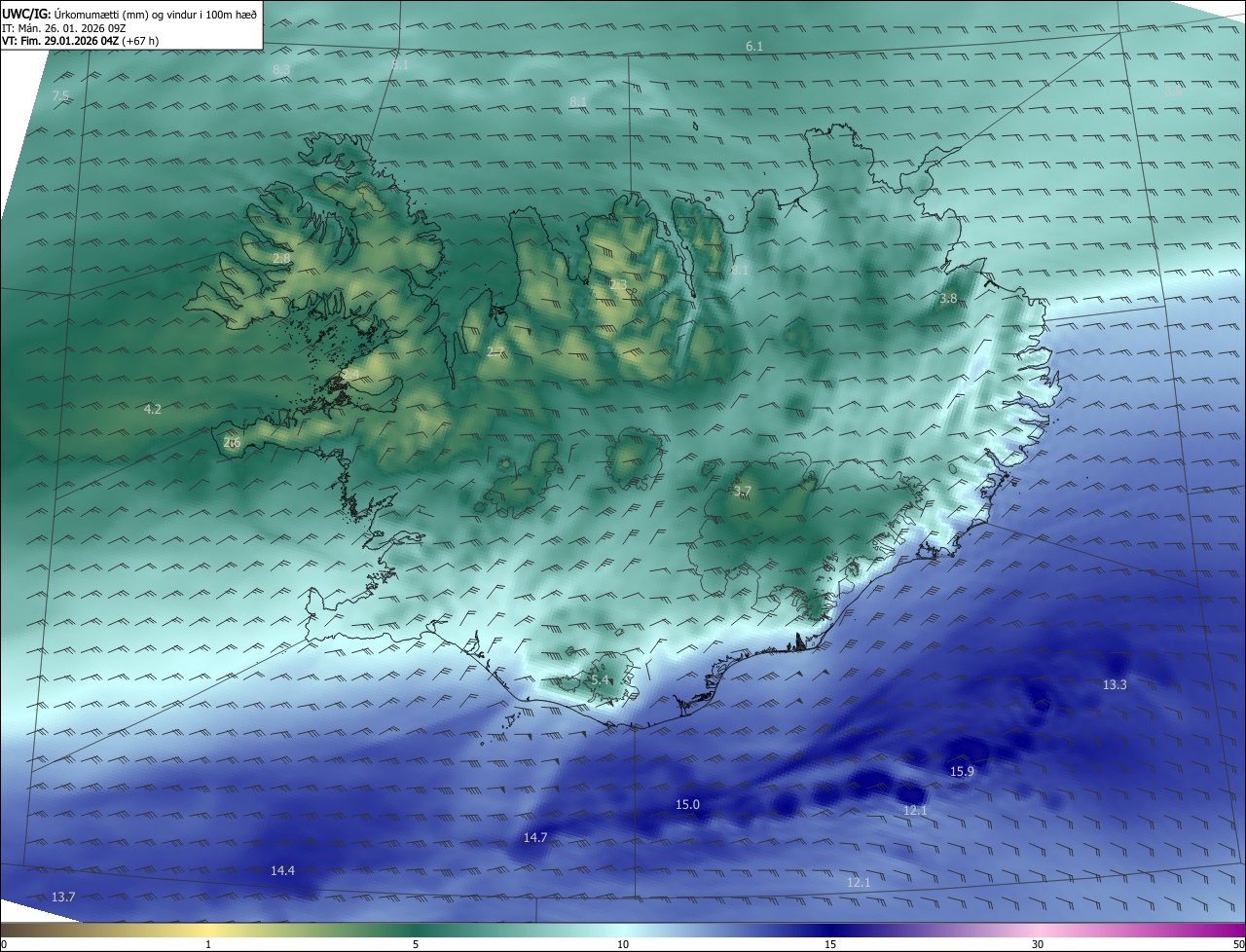Click the color scale tick label 1
The height and width of the screenshot is (952, 1246).
(x=208, y=944)
